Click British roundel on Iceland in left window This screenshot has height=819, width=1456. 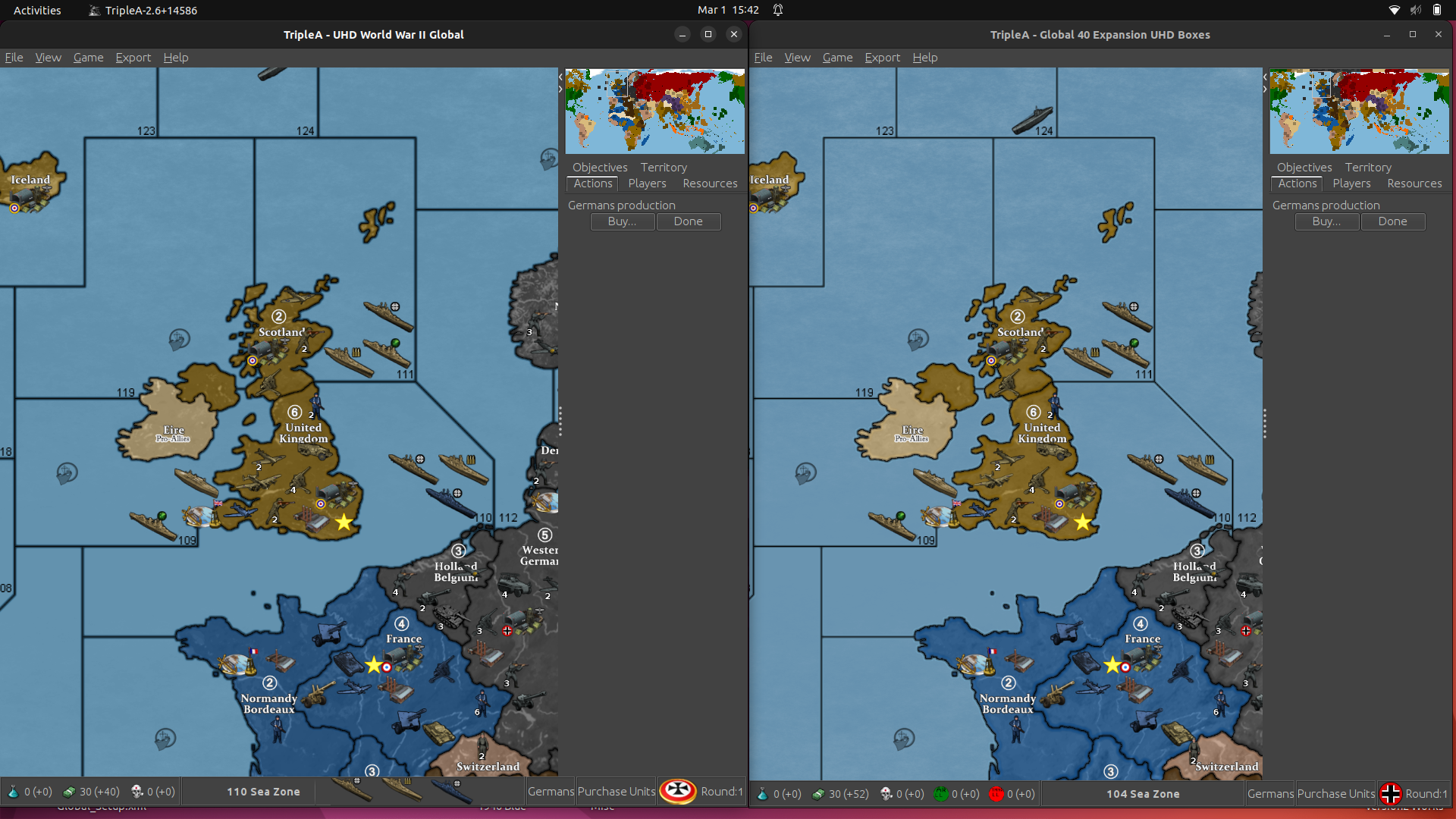[14, 208]
